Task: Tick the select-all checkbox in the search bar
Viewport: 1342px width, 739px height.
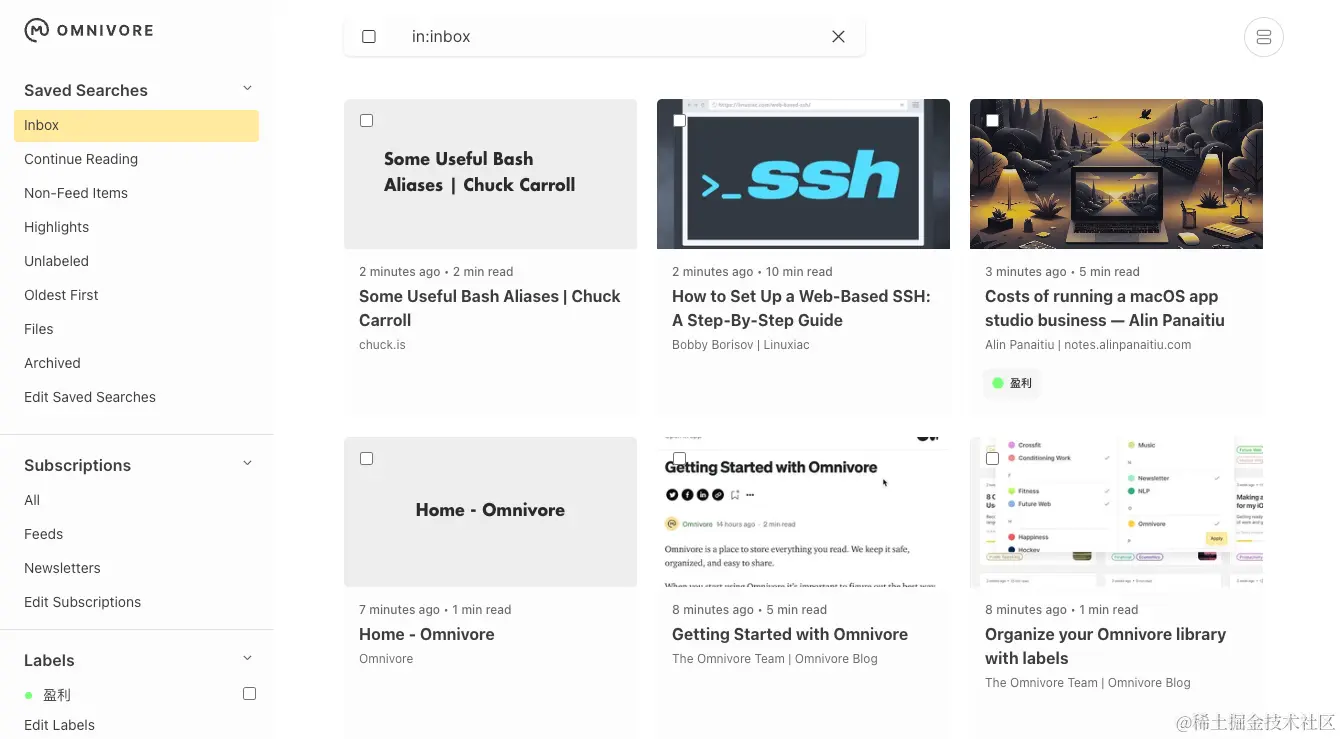Action: point(369,37)
